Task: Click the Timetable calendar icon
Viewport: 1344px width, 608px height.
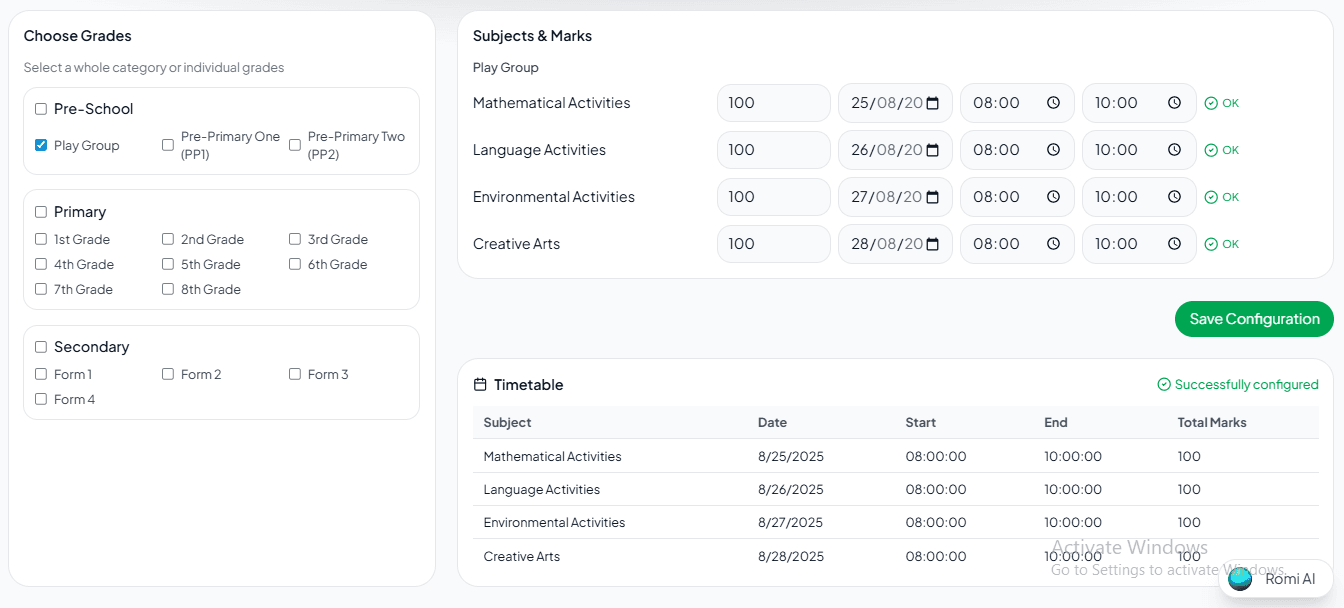Action: click(x=479, y=384)
